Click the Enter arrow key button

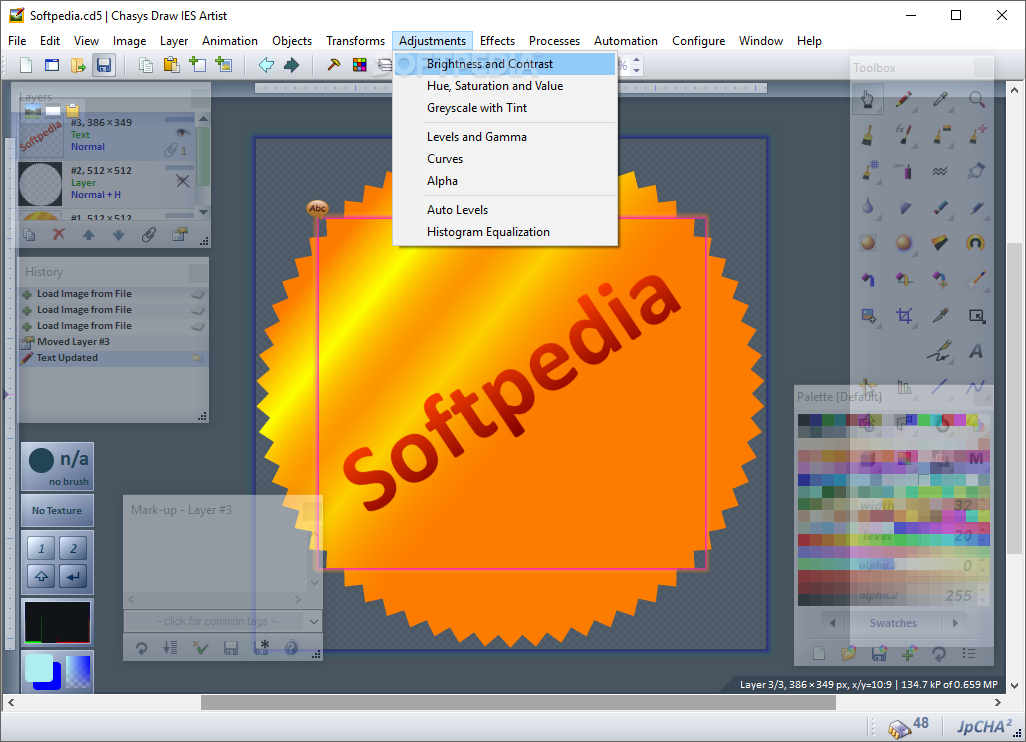73,576
